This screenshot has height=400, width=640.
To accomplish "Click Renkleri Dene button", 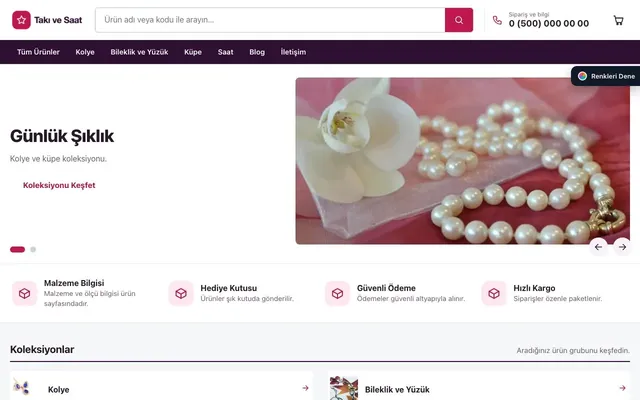I will pyautogui.click(x=605, y=76).
